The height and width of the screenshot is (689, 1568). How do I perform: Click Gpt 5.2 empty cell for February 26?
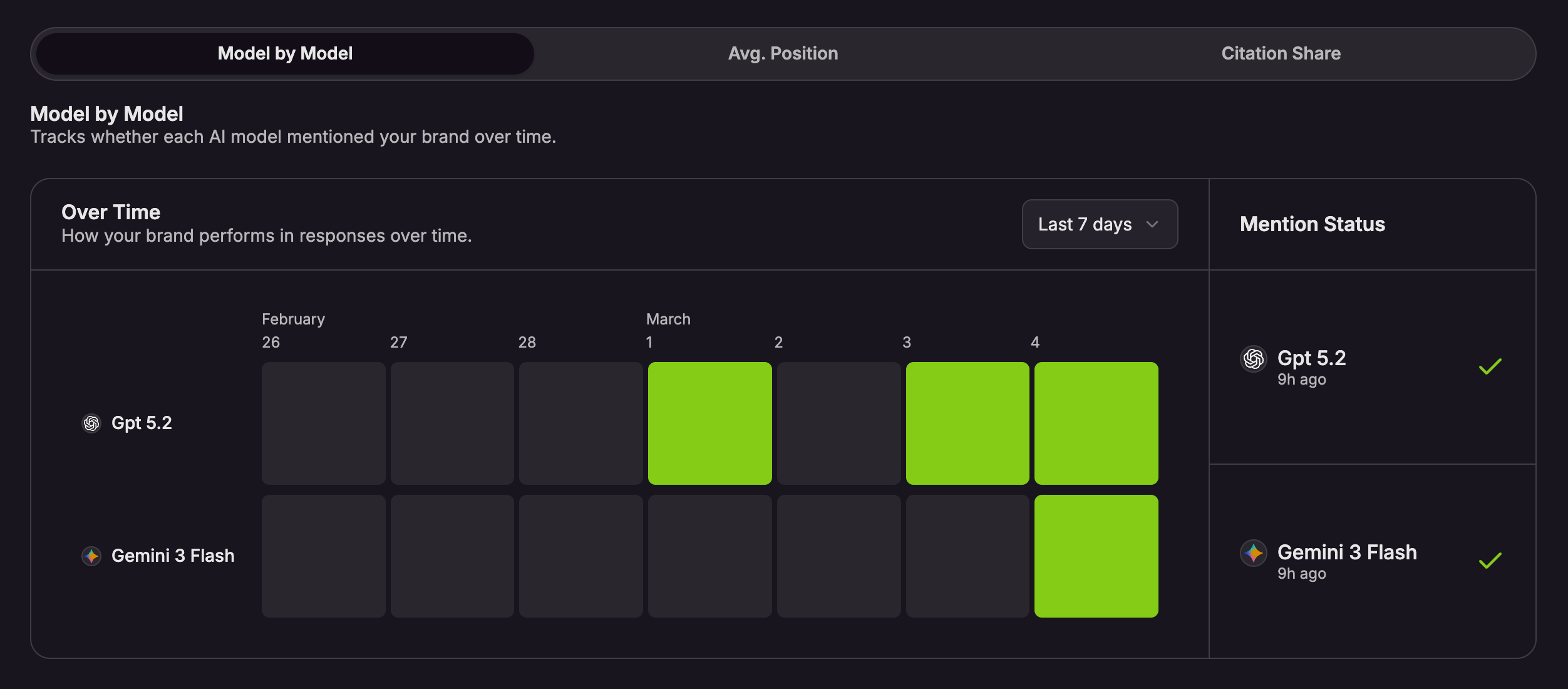[323, 423]
